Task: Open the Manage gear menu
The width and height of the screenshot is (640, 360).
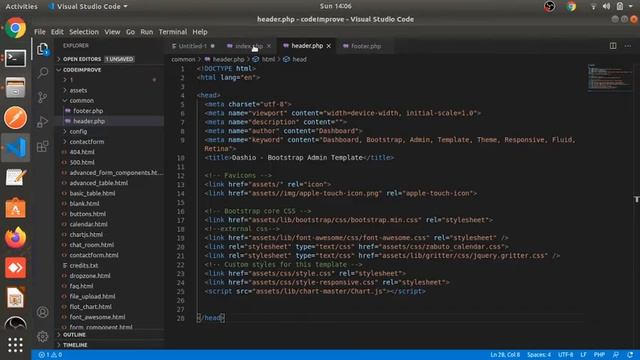Action: (43, 336)
